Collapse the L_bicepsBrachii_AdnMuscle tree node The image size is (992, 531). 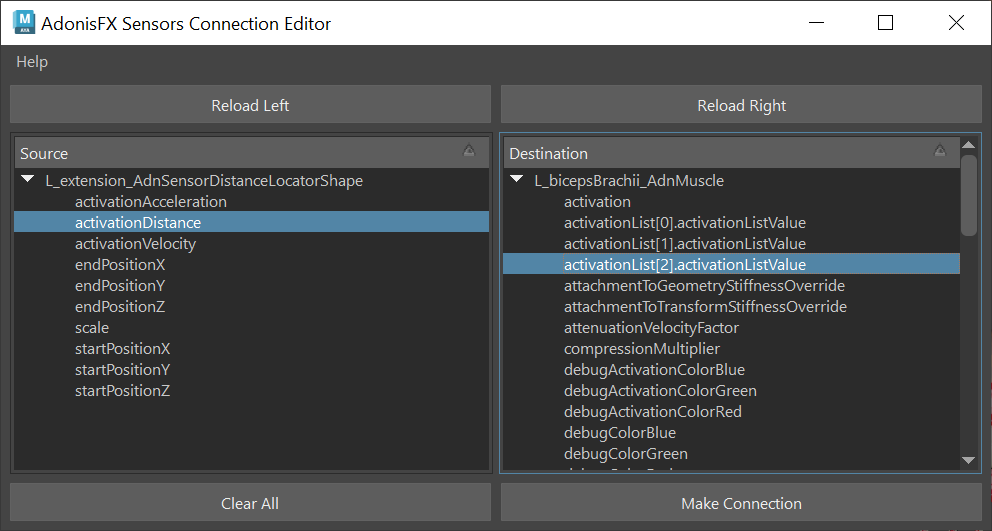[x=516, y=180]
